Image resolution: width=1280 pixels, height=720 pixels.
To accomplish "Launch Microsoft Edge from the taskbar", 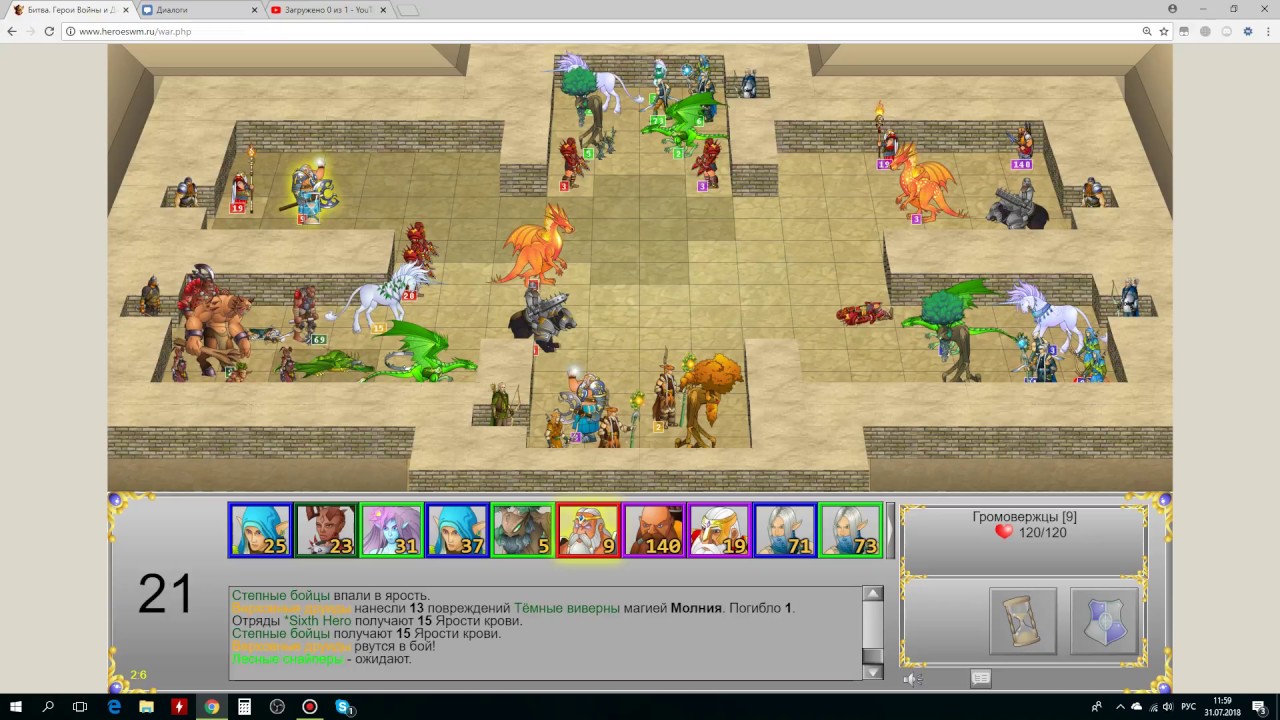I will [x=114, y=707].
